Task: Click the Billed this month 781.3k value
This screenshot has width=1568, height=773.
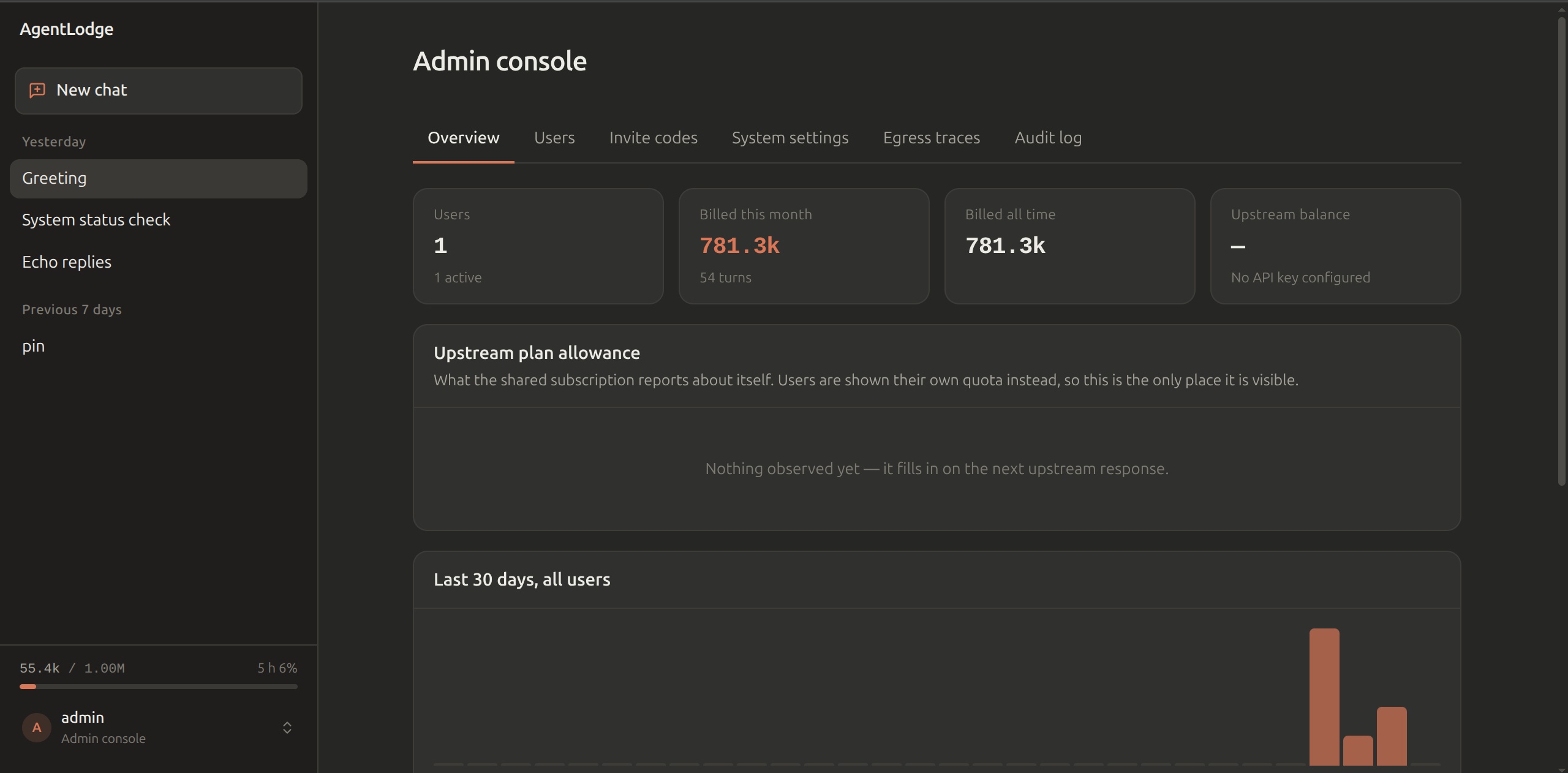Action: 739,246
